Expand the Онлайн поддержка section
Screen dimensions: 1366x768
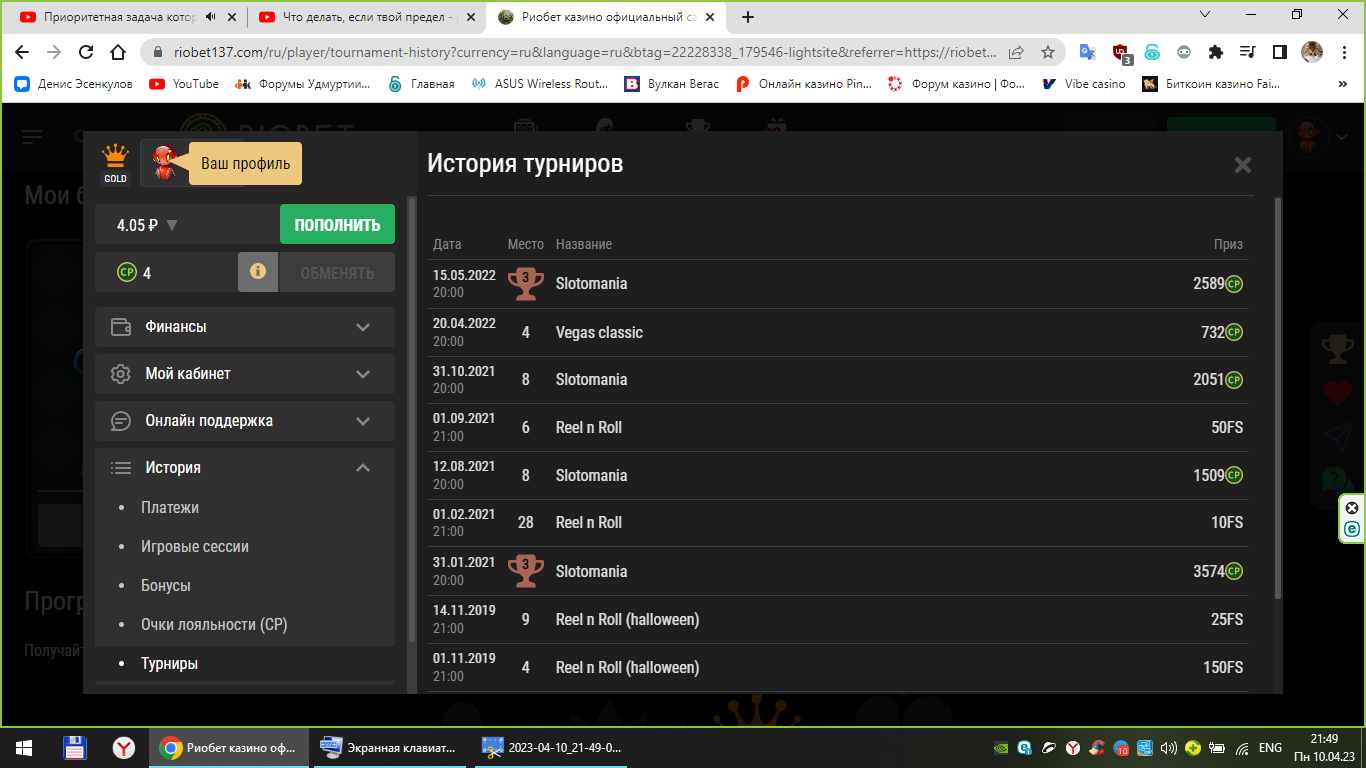point(245,421)
